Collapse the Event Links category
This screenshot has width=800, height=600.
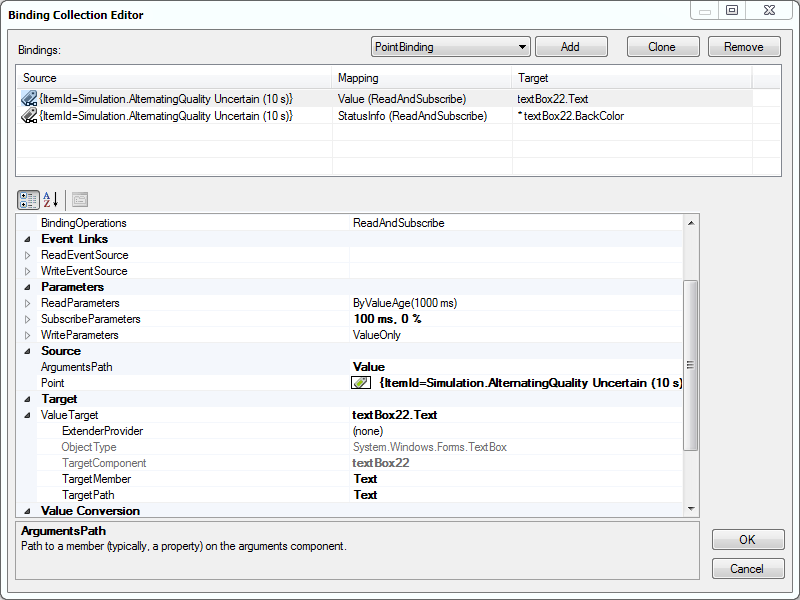point(27,239)
